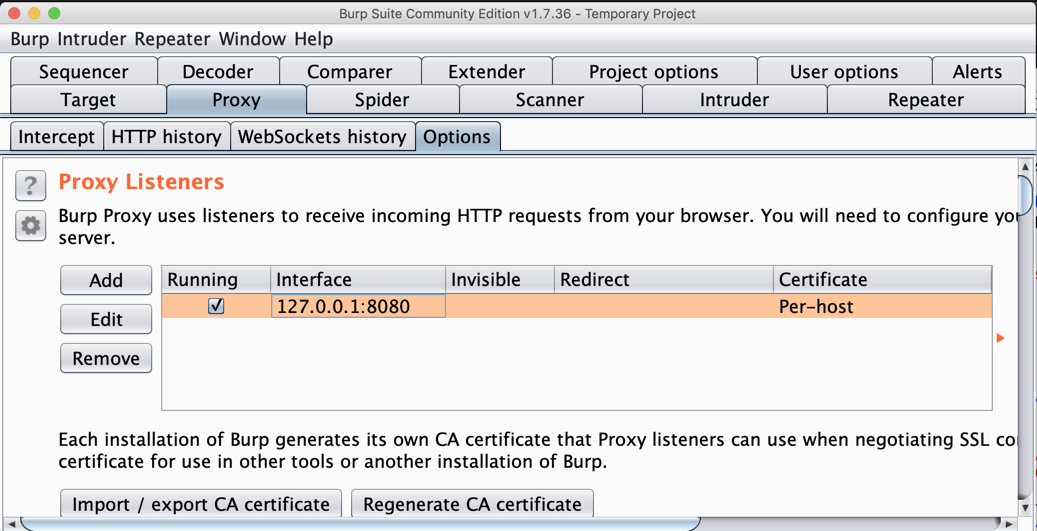
Task: Open the Proxy Listeners gear settings icon
Action: [x=30, y=226]
